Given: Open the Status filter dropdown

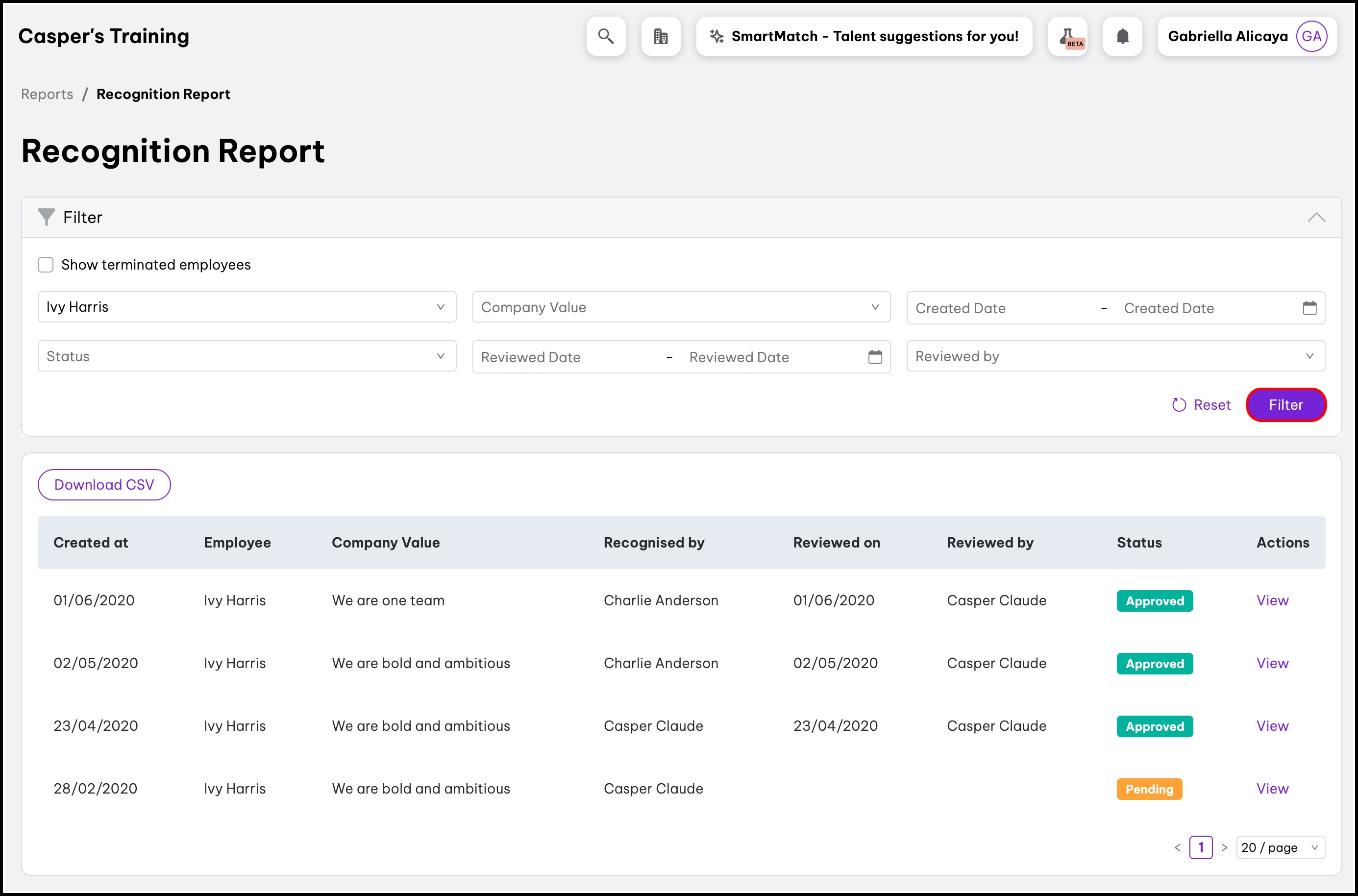Looking at the screenshot, I should (x=247, y=356).
